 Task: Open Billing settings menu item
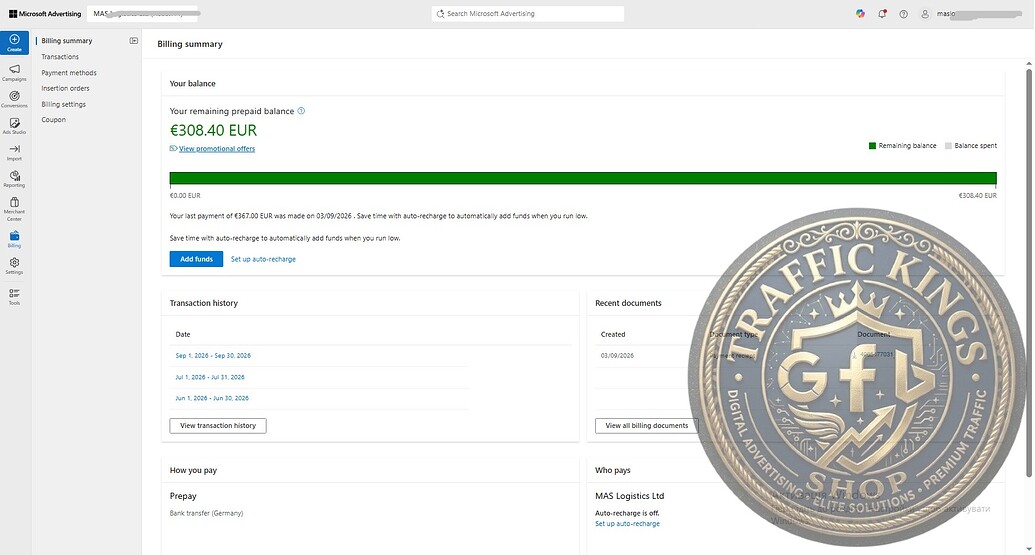63,104
